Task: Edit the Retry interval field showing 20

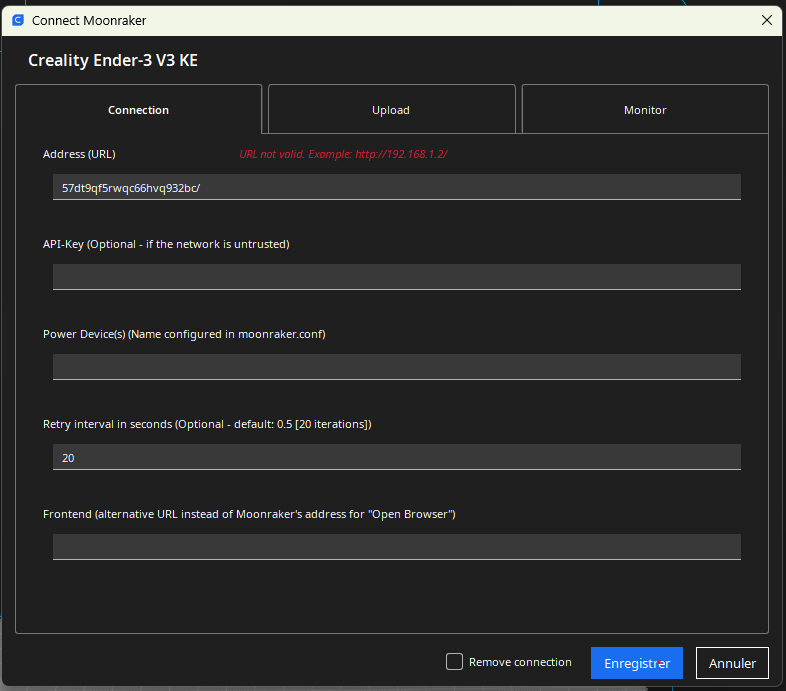Action: point(397,457)
